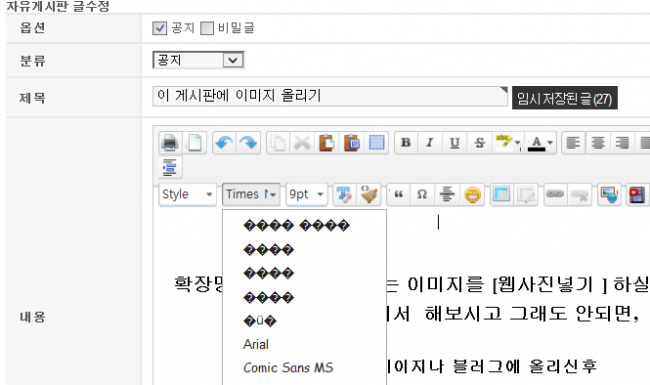Choose Comic Sans MS font
The height and width of the screenshot is (385, 650).
288,368
